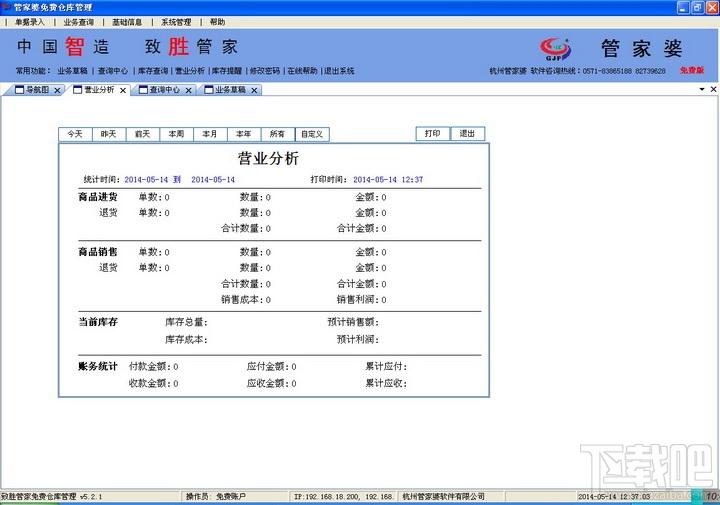Click the 查询中心 shortcut in 常用功能
Image resolution: width=720 pixels, height=505 pixels.
(113, 71)
